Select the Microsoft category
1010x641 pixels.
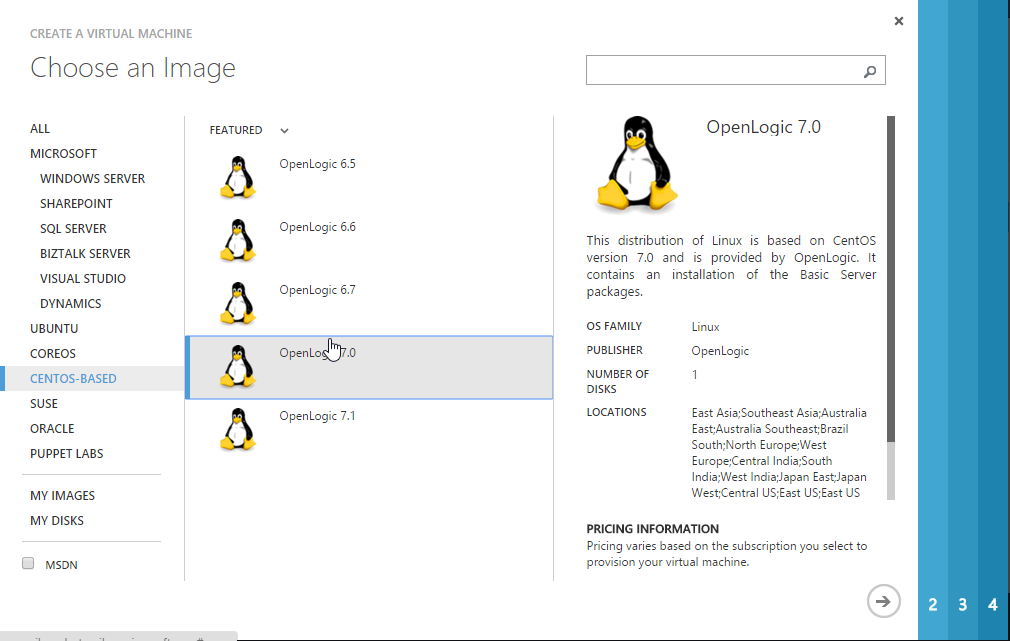pos(63,154)
